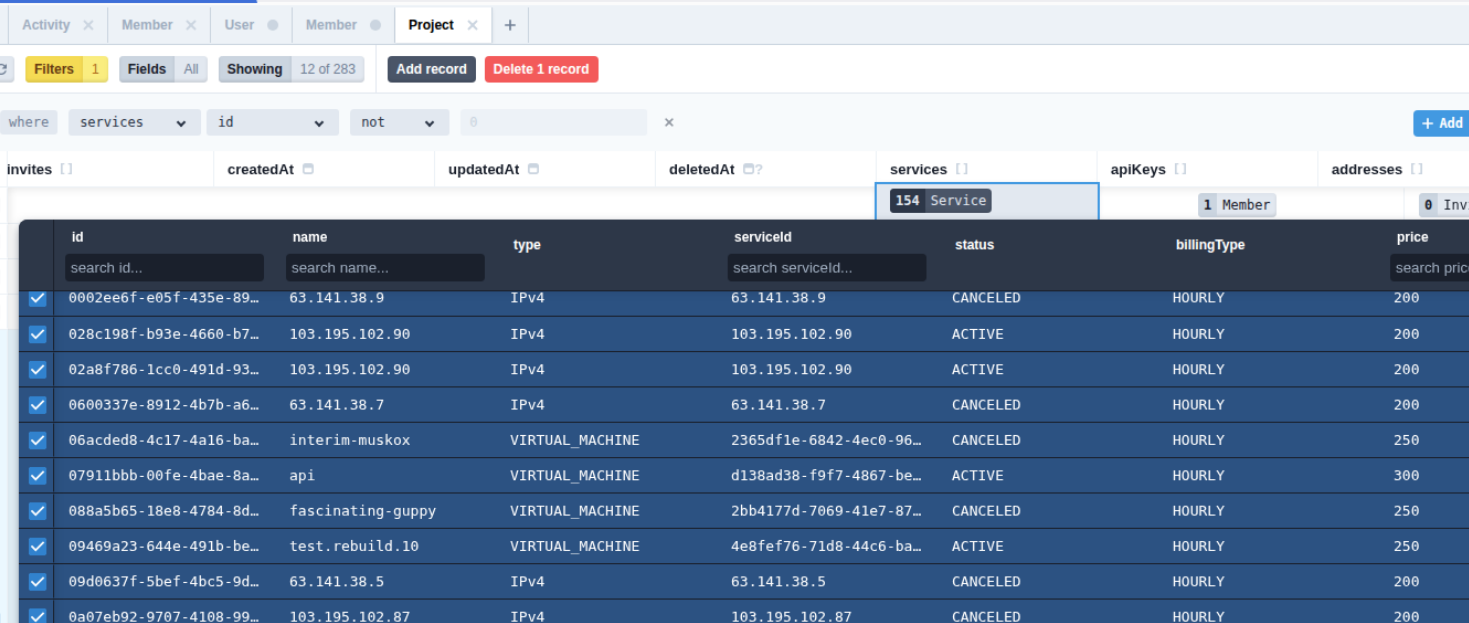The width and height of the screenshot is (1469, 623).
Task: Click the updatedAt date type icon
Action: coord(533,169)
